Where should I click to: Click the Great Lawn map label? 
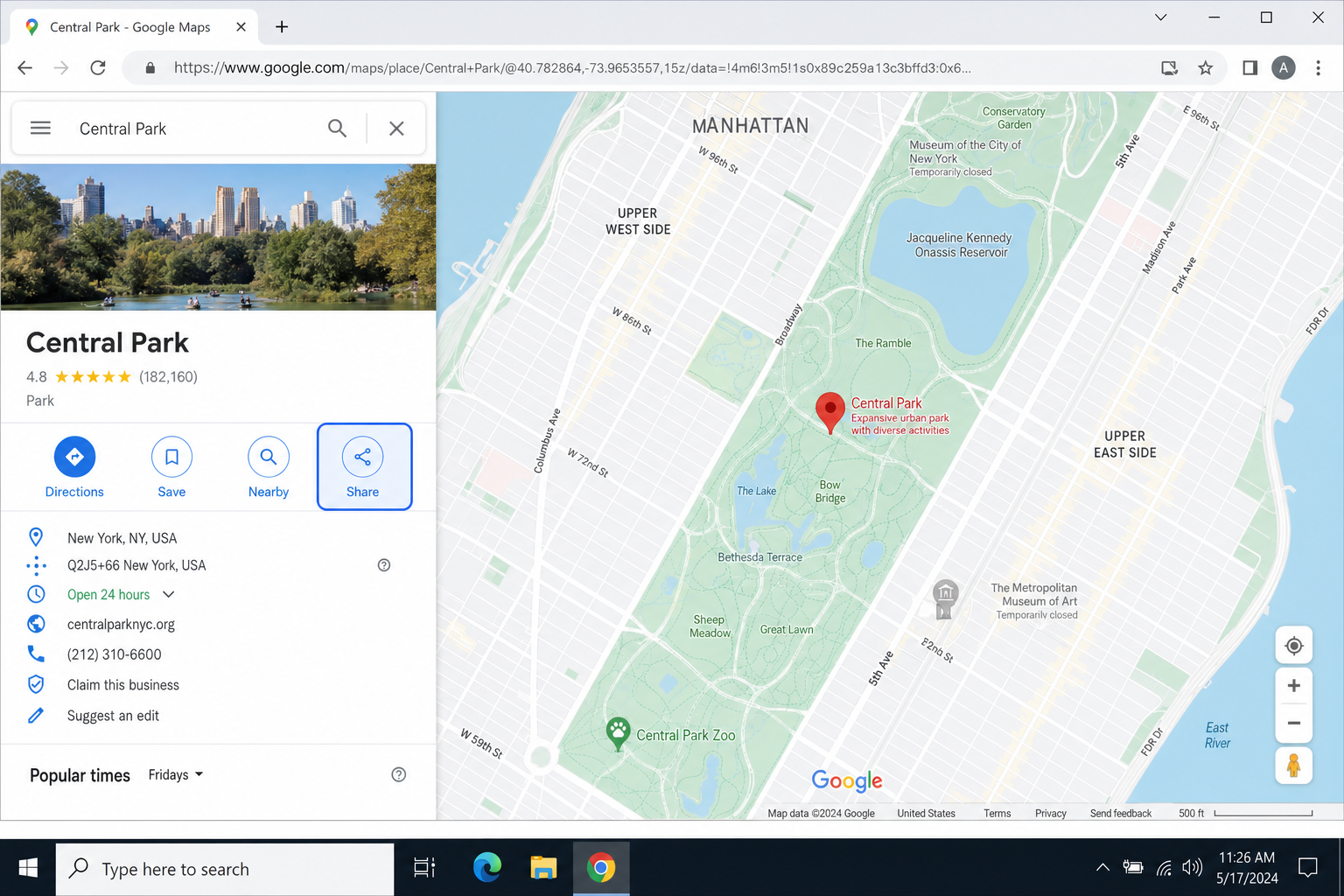pos(787,629)
